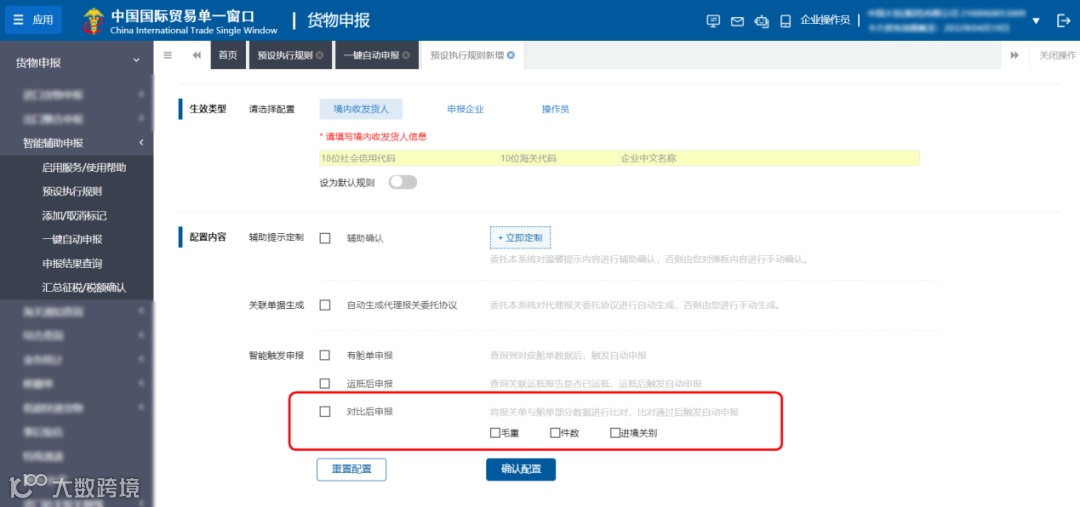
Task: Click the 重置配置 button
Action: [x=351, y=469]
